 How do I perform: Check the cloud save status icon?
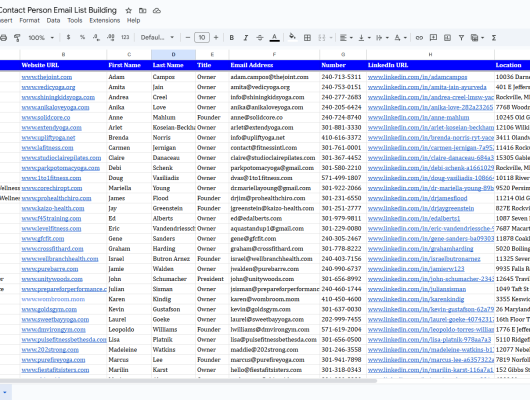point(156,10)
